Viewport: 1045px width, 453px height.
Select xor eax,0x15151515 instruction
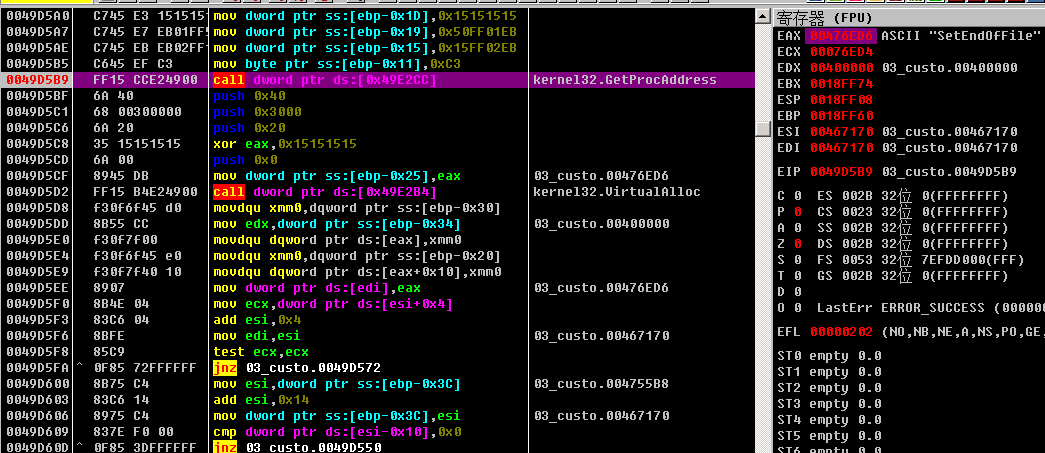click(x=285, y=143)
